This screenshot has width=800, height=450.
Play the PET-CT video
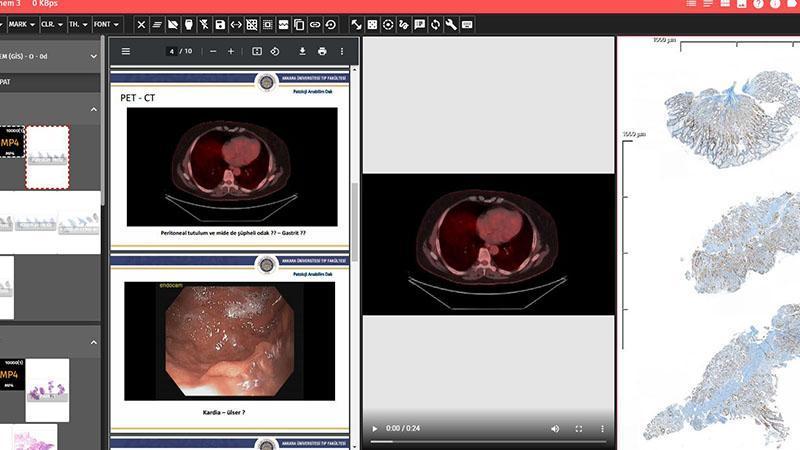(x=375, y=428)
